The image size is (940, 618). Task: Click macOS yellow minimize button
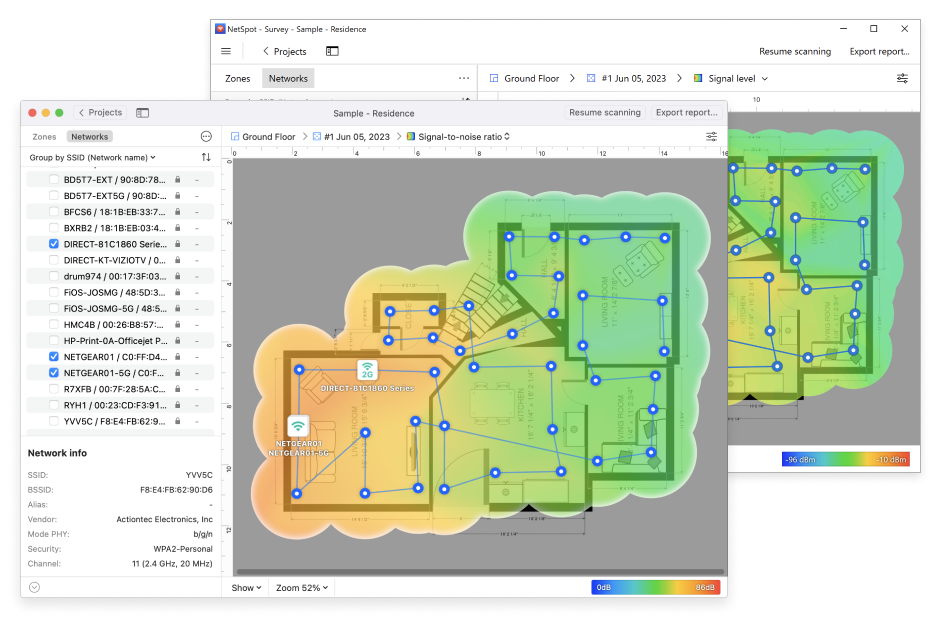46,113
